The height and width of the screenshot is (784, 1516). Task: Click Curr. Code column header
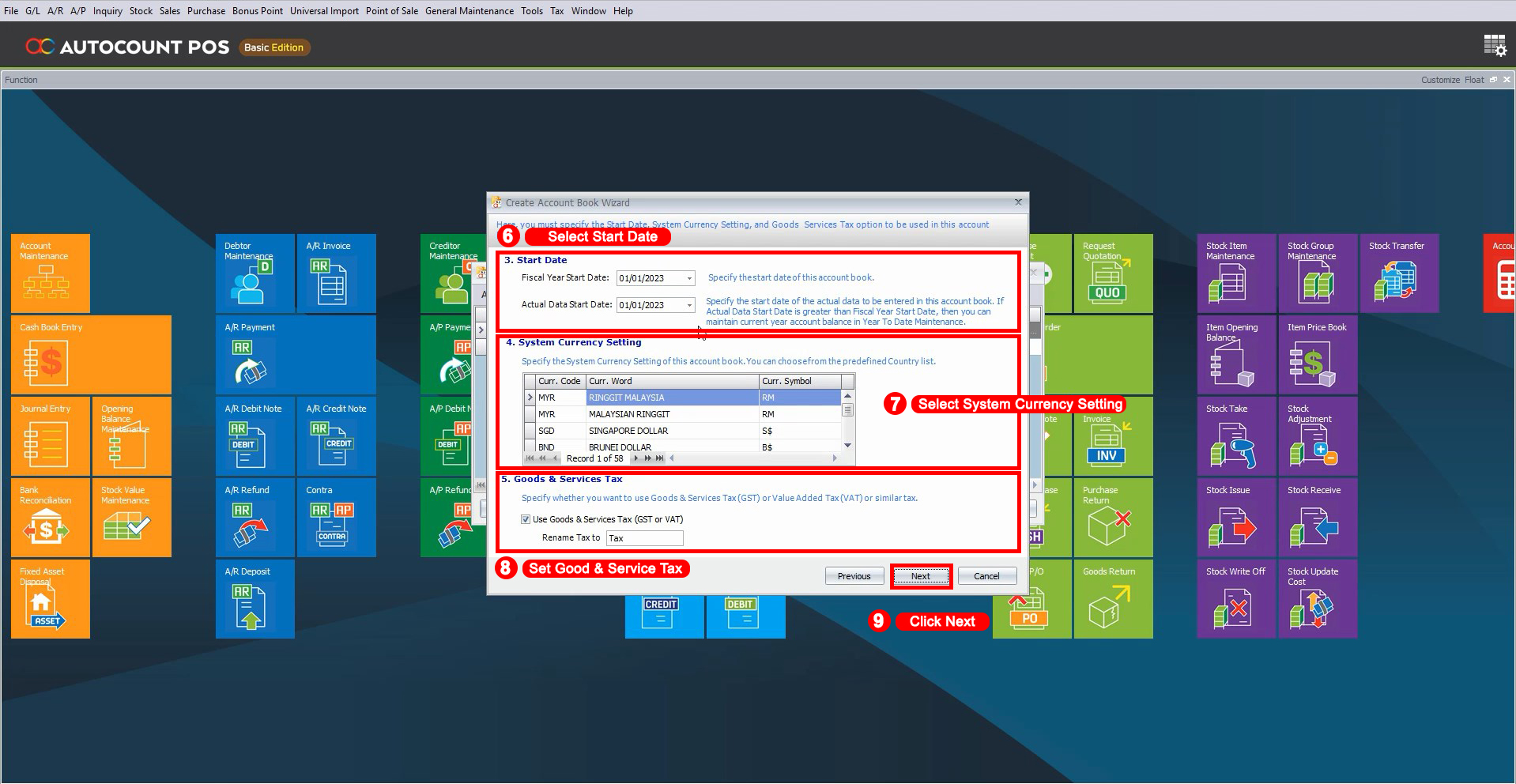pyautogui.click(x=560, y=381)
